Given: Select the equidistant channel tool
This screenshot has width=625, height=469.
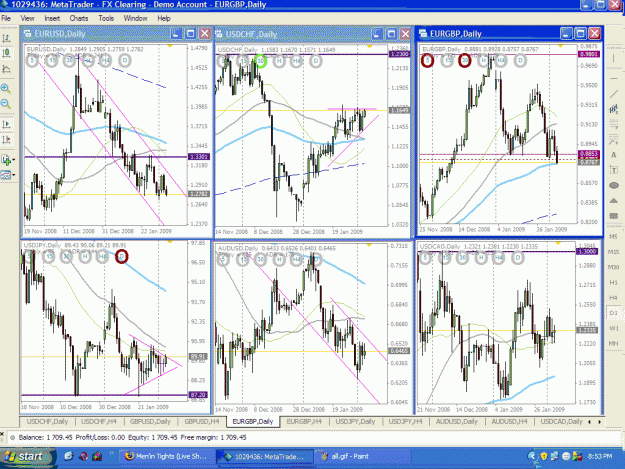Looking at the screenshot, I should coord(613,108).
